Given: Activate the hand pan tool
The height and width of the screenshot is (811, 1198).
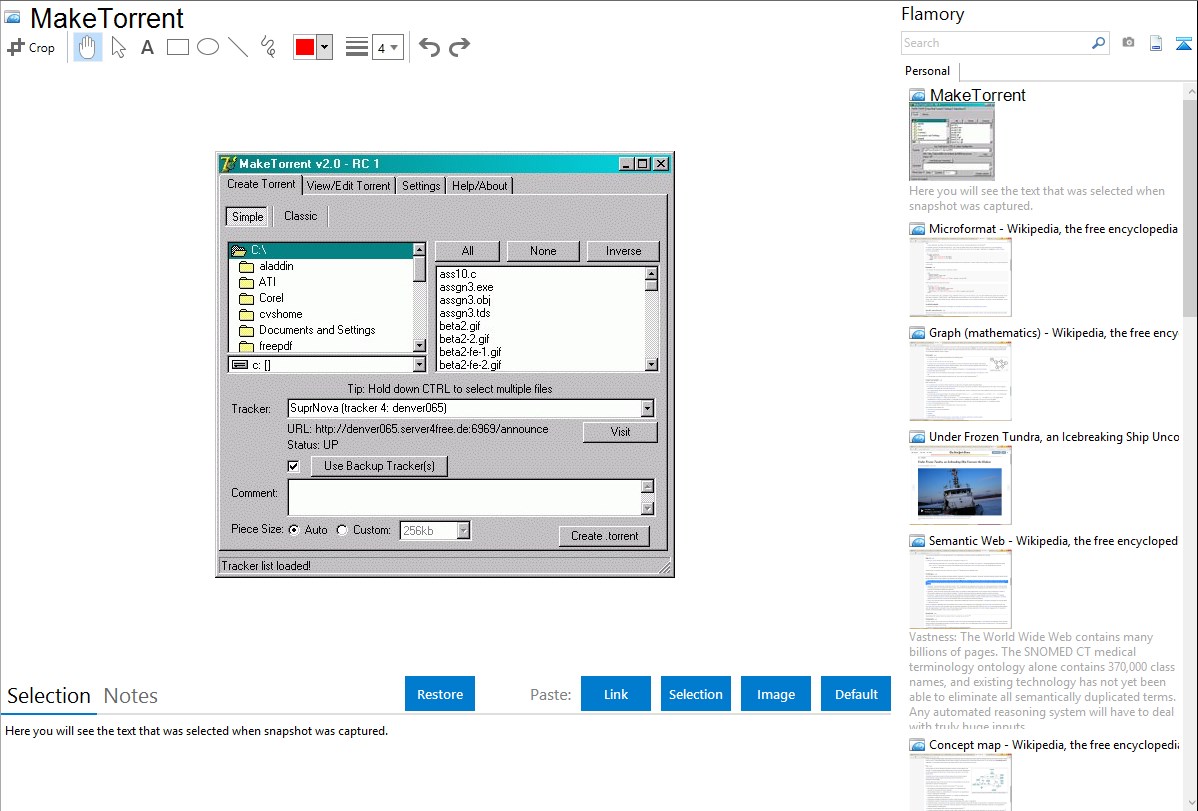Looking at the screenshot, I should (x=88, y=47).
